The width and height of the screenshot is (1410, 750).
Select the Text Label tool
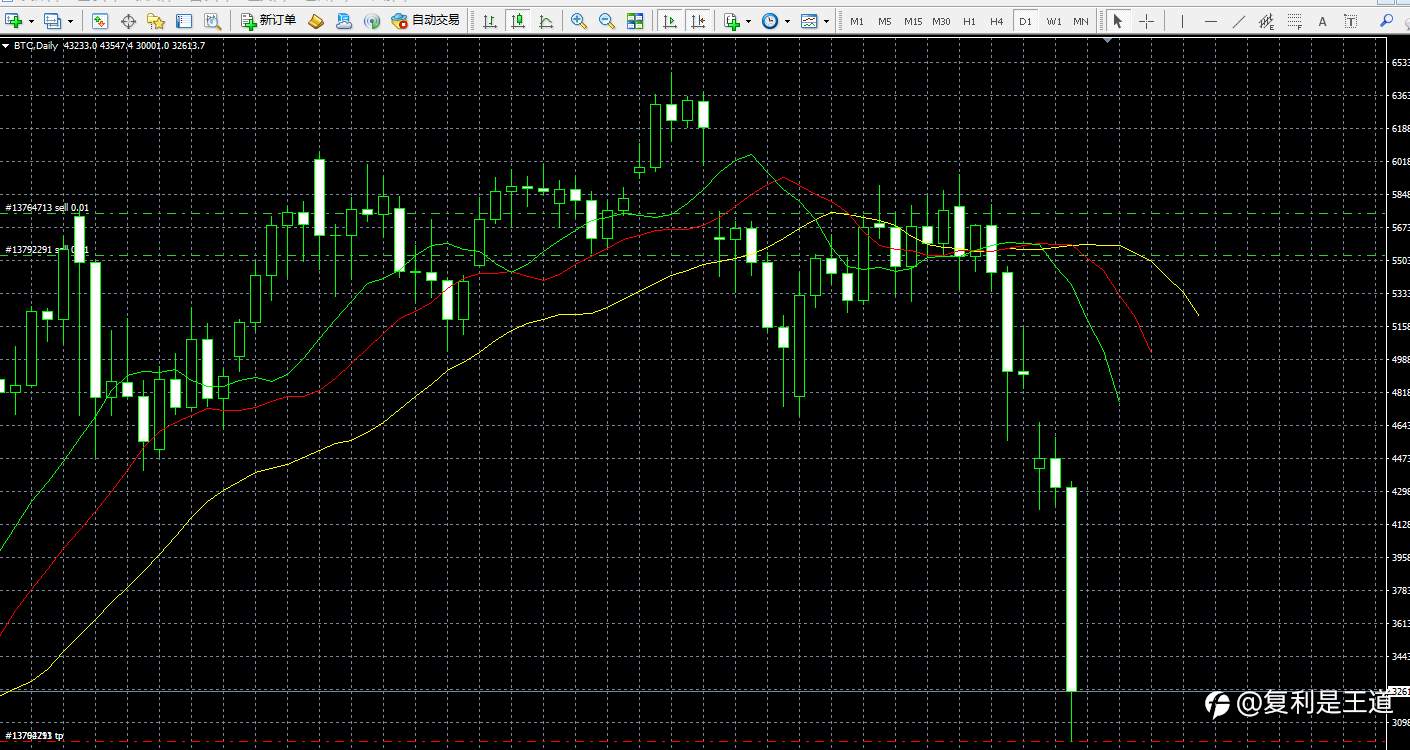tap(1350, 21)
